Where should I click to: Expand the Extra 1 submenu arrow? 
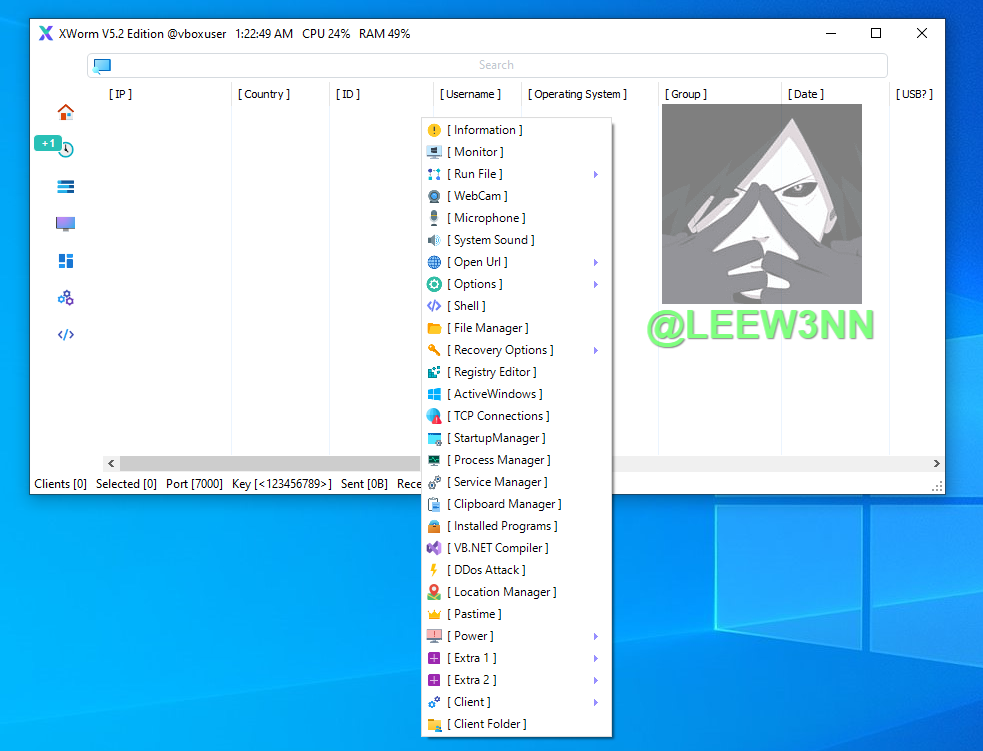pyautogui.click(x=596, y=658)
